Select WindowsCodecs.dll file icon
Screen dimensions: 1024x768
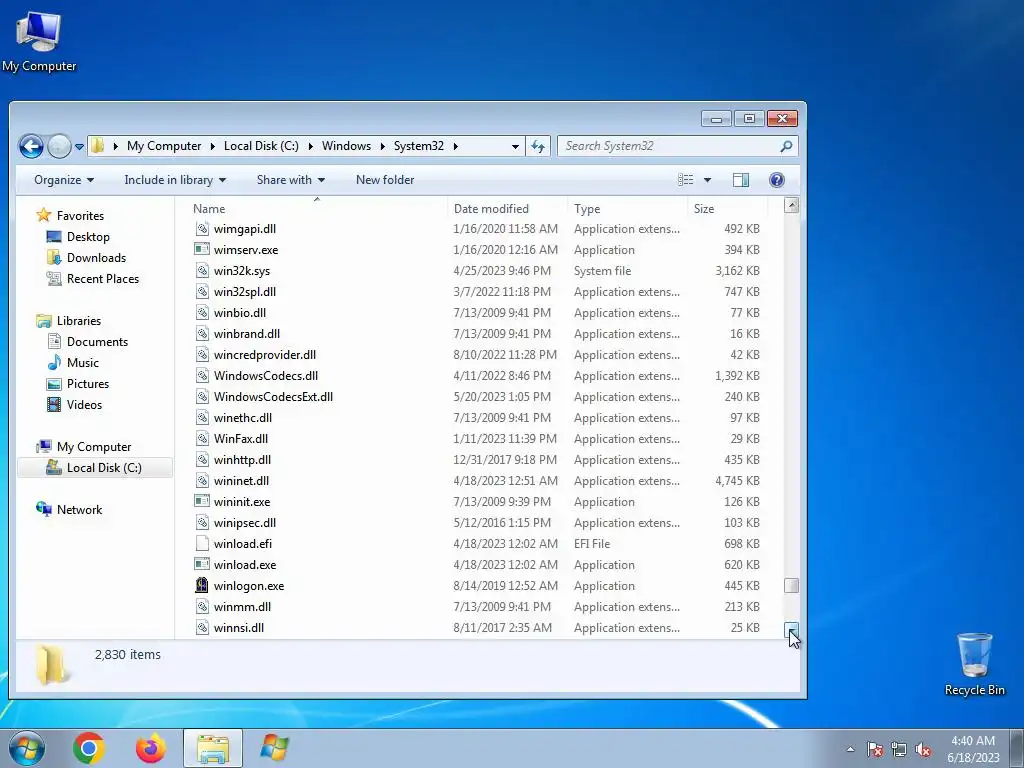202,376
